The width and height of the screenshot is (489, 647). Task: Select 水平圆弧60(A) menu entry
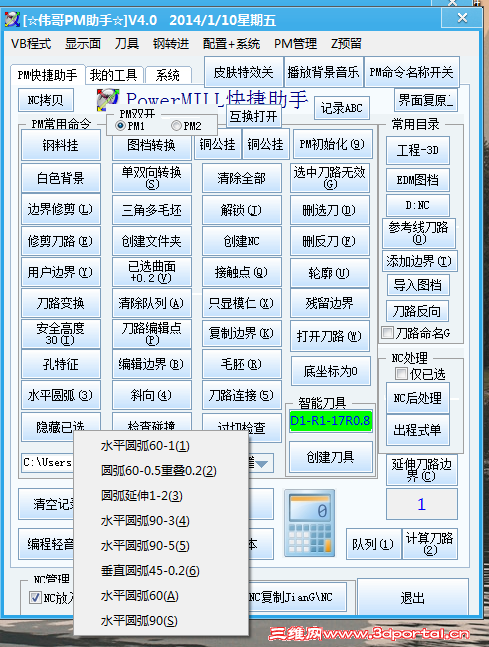click(139, 596)
